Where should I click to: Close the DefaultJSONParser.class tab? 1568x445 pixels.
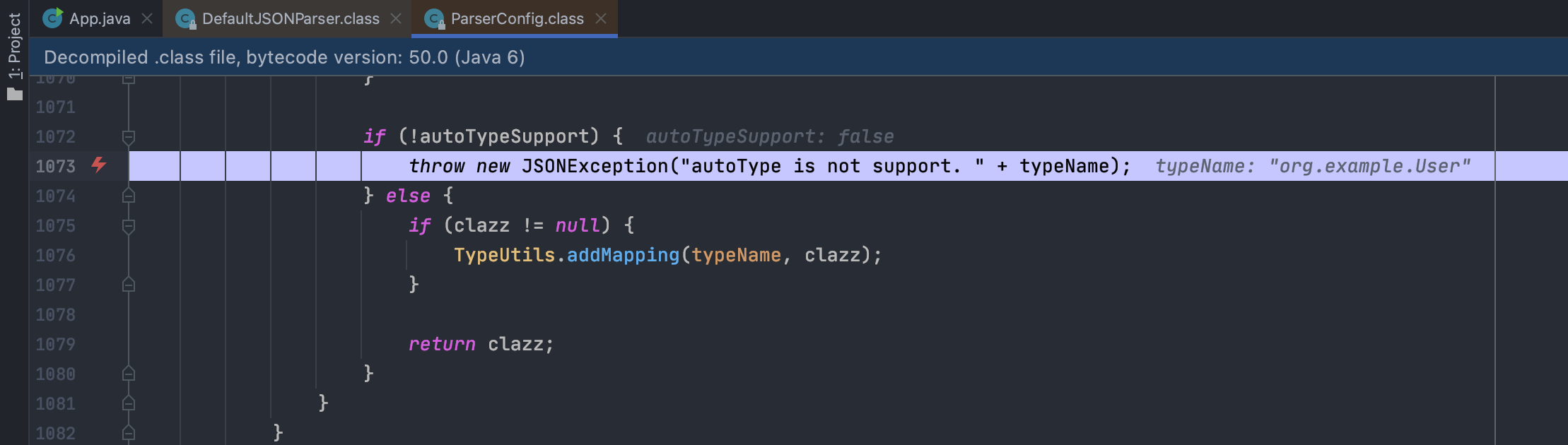click(x=396, y=18)
